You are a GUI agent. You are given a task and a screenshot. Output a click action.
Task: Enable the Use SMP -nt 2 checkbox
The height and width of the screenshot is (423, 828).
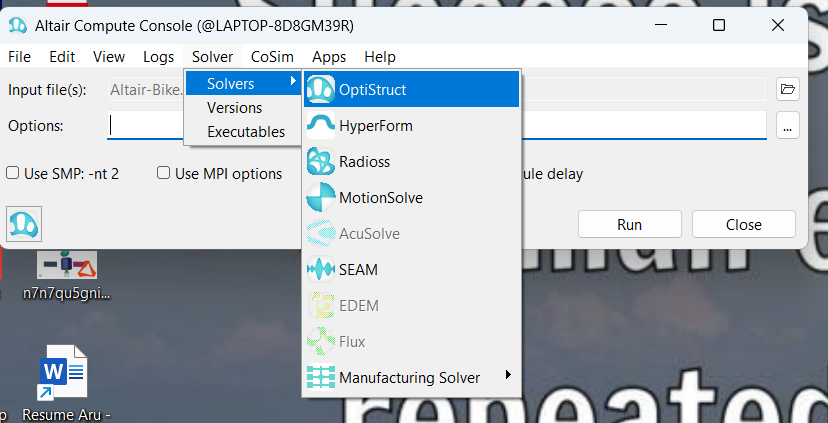tap(13, 173)
